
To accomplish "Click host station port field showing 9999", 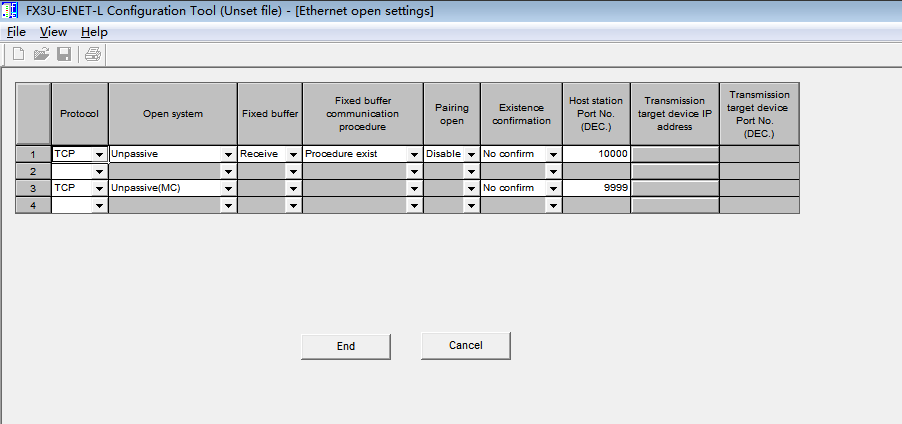I will tap(597, 188).
